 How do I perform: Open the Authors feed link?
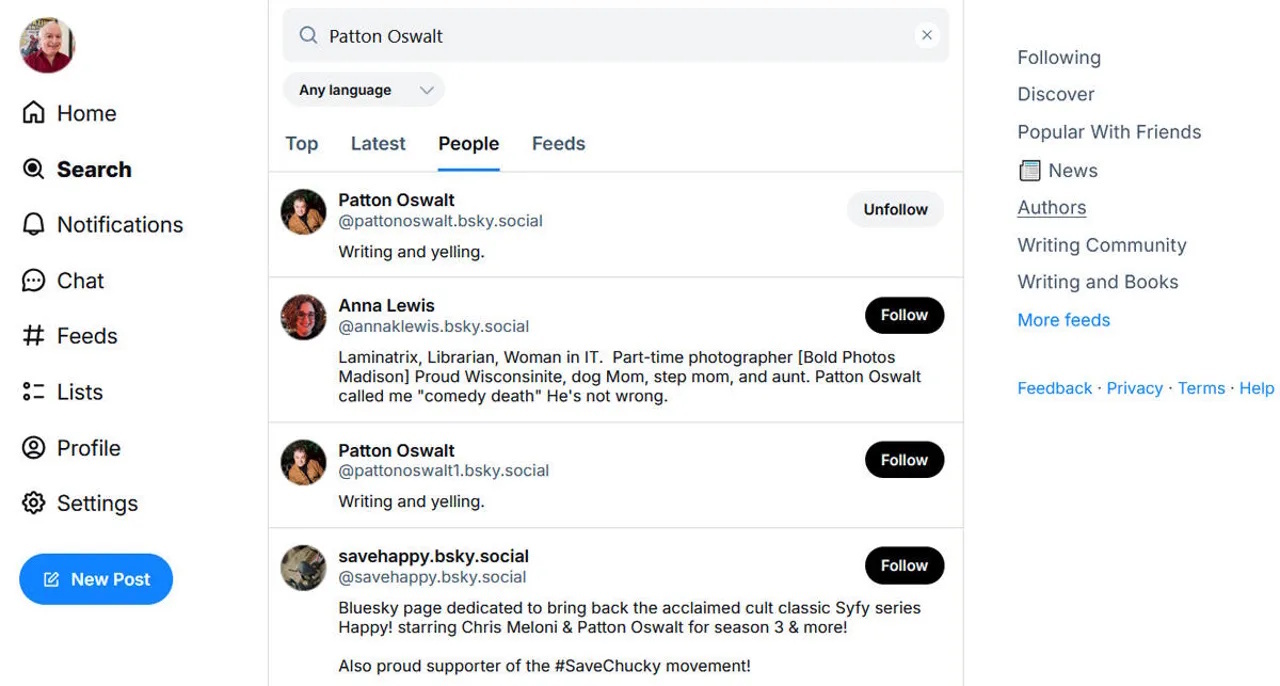click(x=1051, y=208)
